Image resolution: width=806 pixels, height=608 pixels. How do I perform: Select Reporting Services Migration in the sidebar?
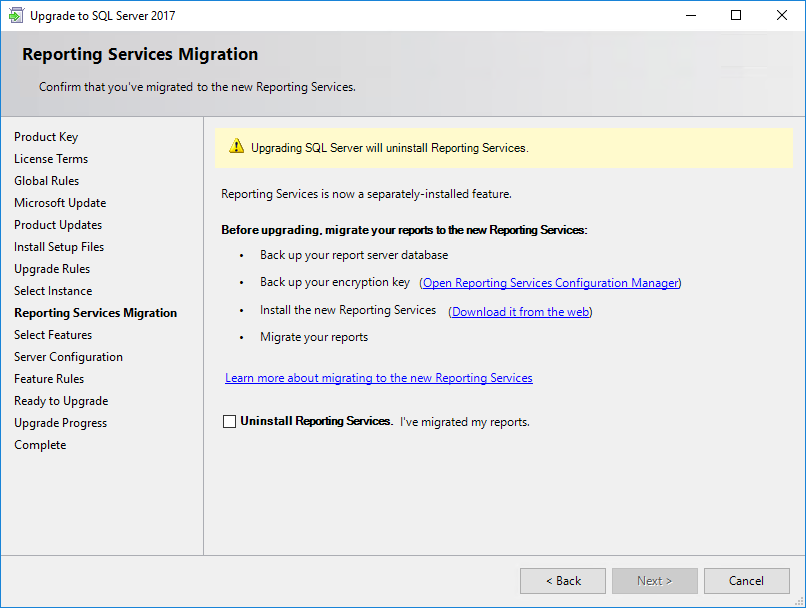96,313
